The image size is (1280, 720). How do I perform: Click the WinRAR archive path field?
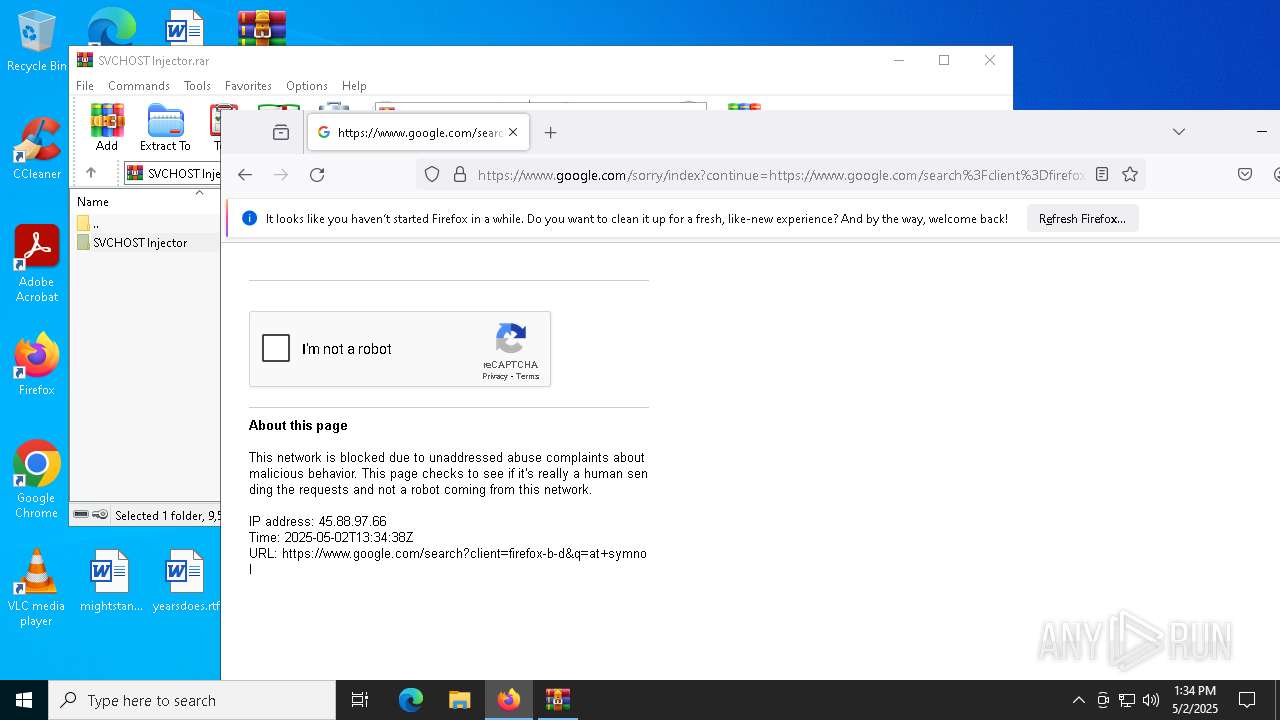(x=172, y=173)
